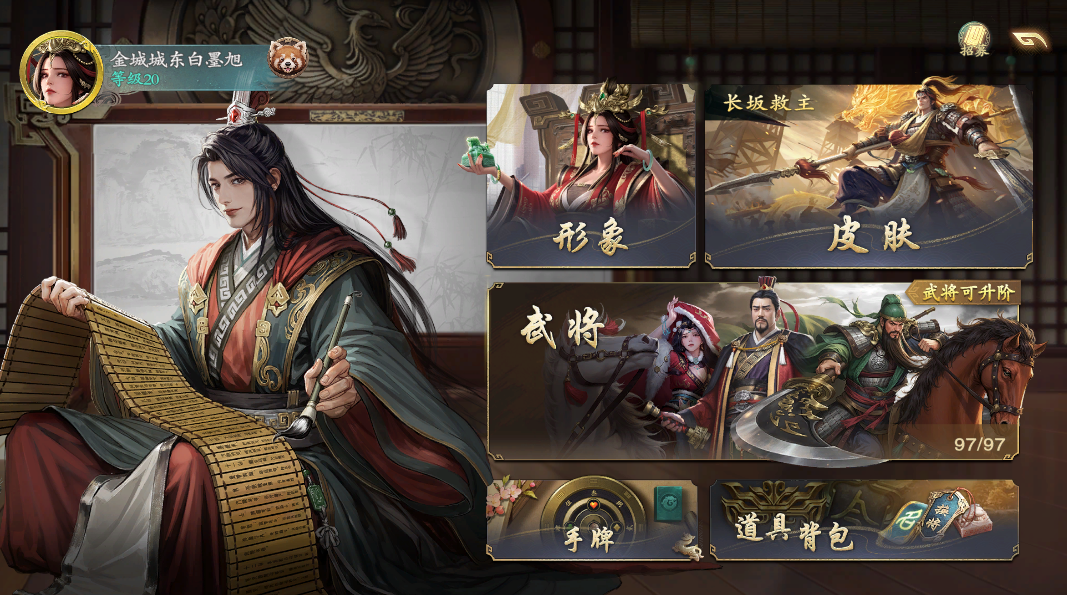Screen dimensions: 1067x595
Task: Tap the jade dragon ornament on 手牌
Action: 687,546
